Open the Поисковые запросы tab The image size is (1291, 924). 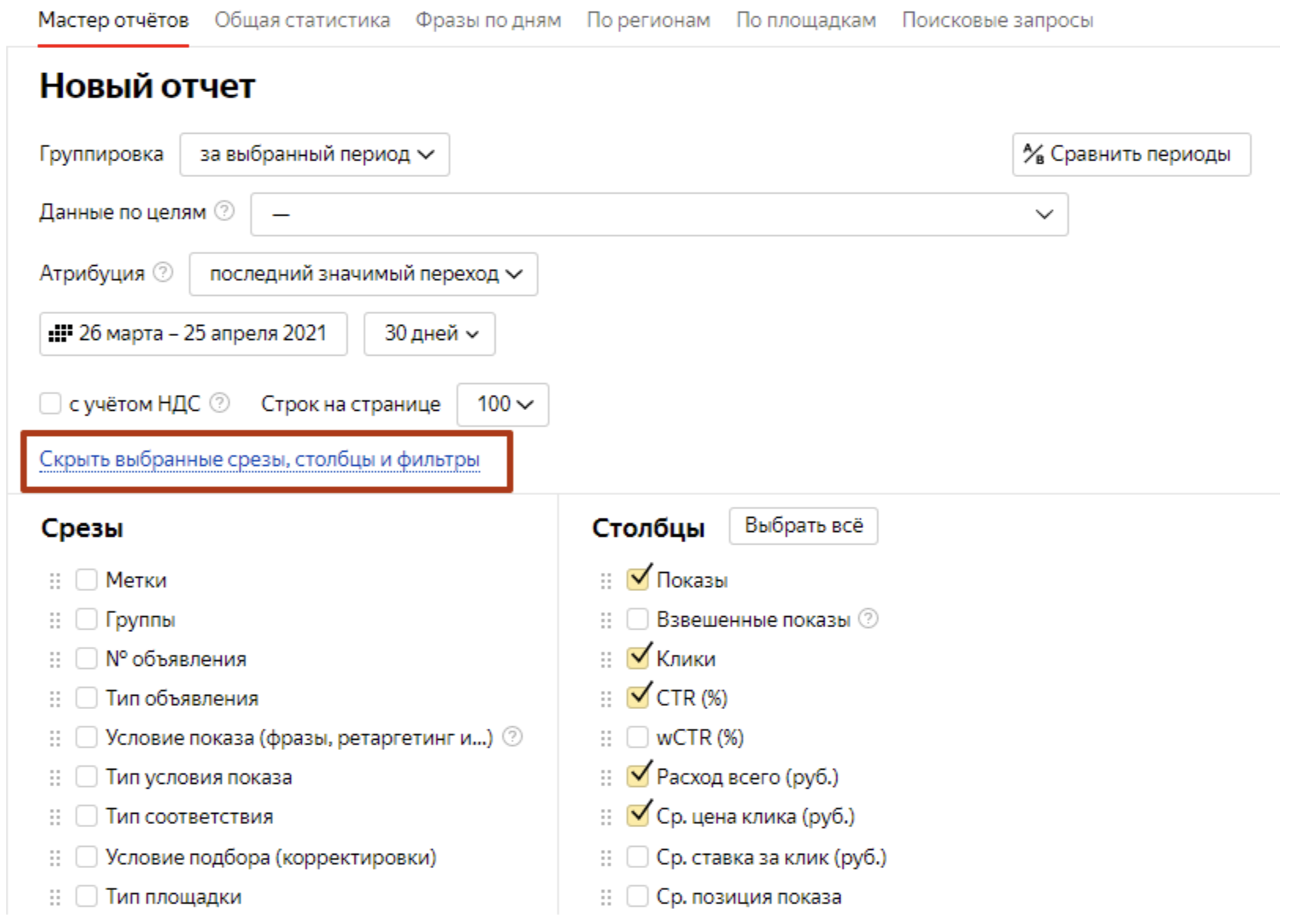tap(997, 20)
